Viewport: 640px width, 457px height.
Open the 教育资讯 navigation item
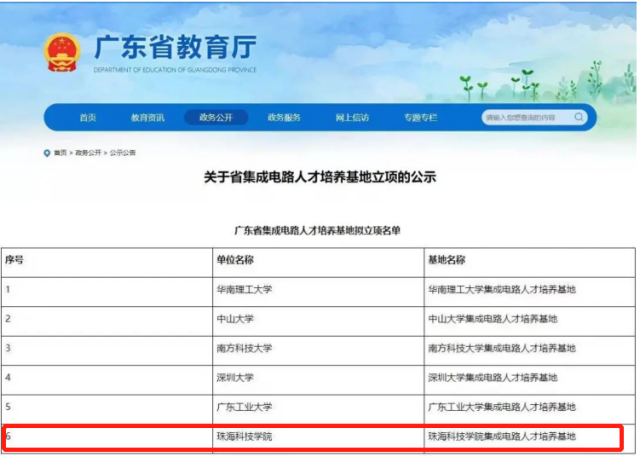(x=148, y=118)
